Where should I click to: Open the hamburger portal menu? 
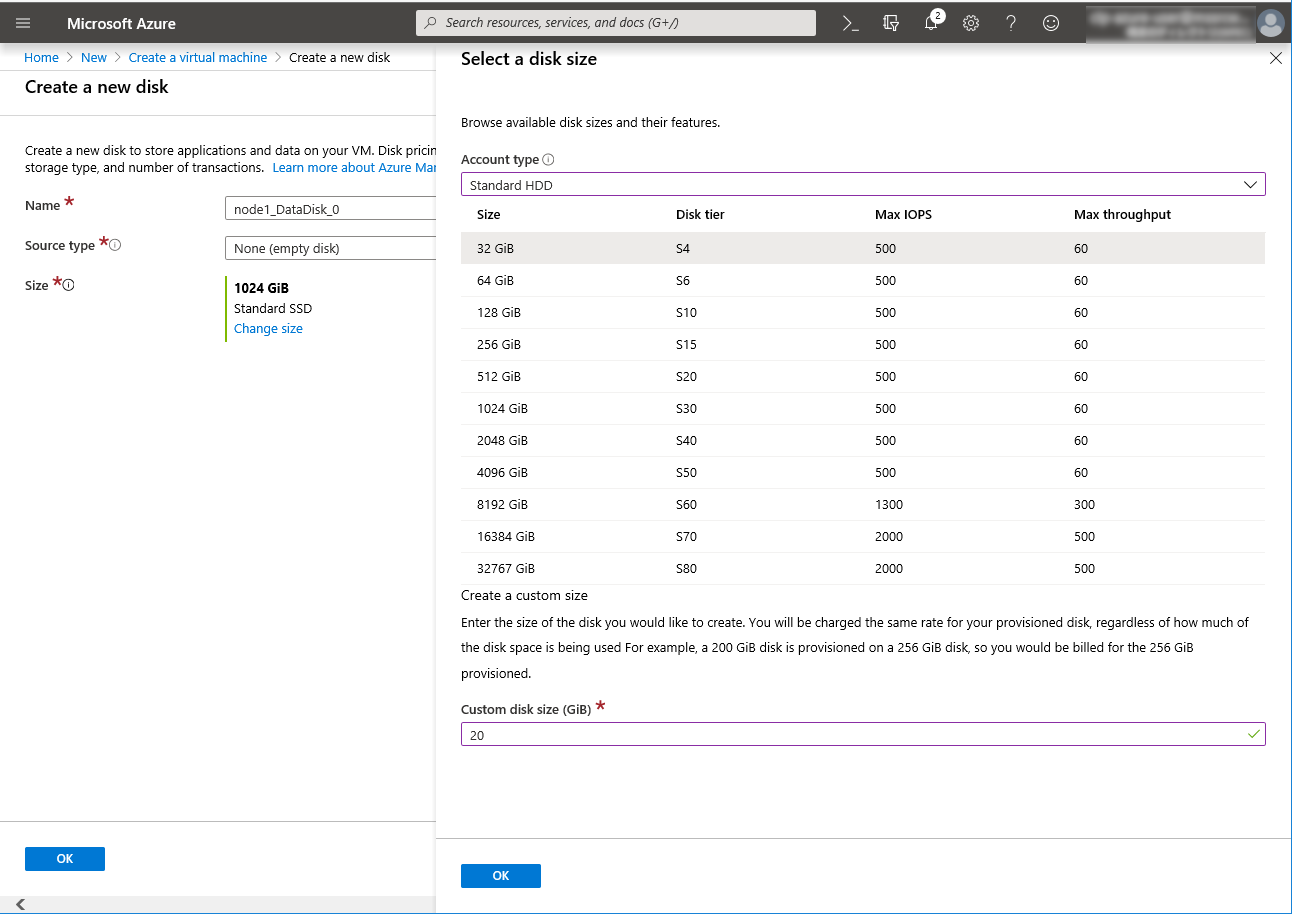23,23
